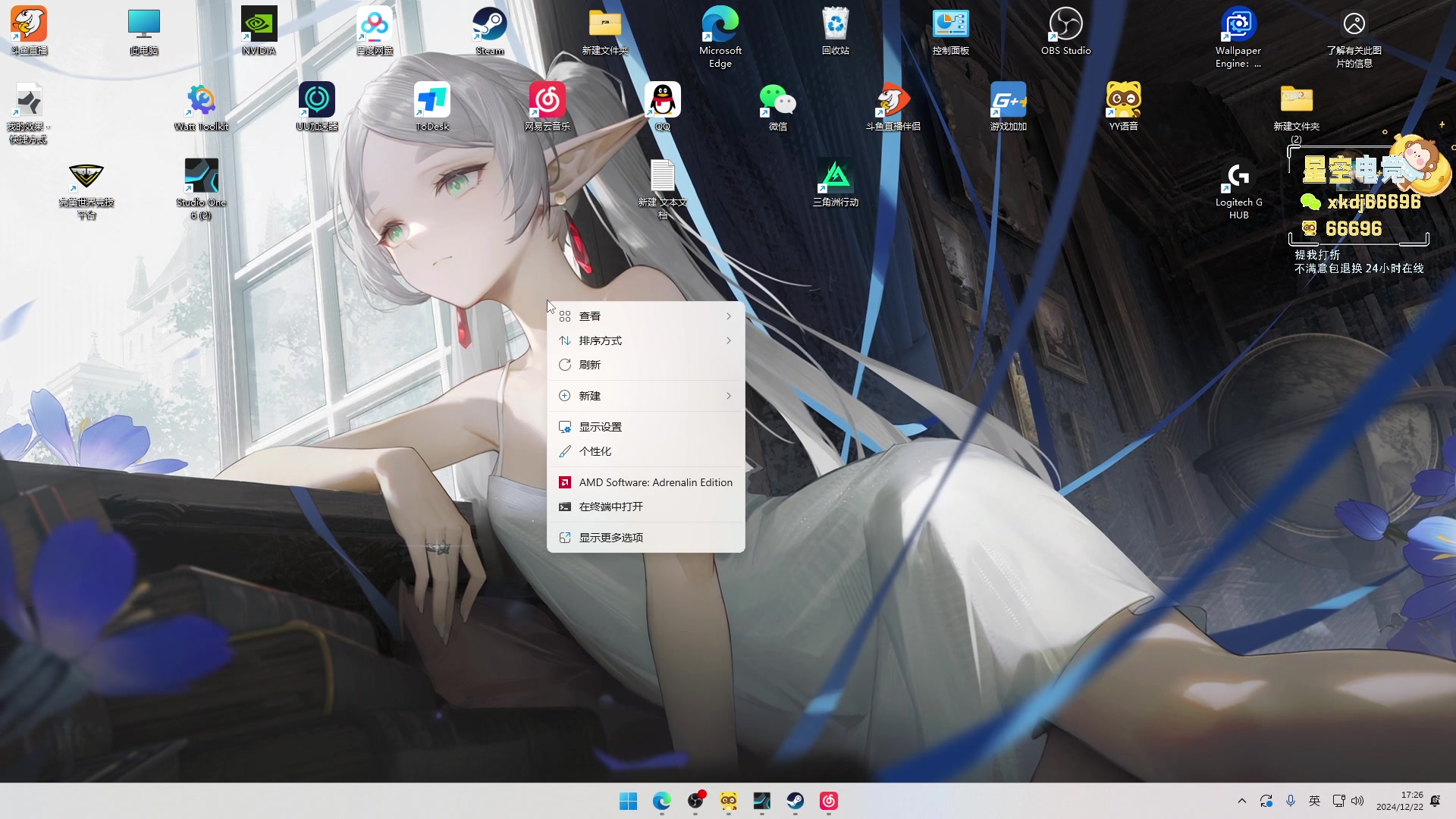Screen dimensions: 1456x819
Task: Open OBS Studio from the taskbar
Action: [695, 801]
